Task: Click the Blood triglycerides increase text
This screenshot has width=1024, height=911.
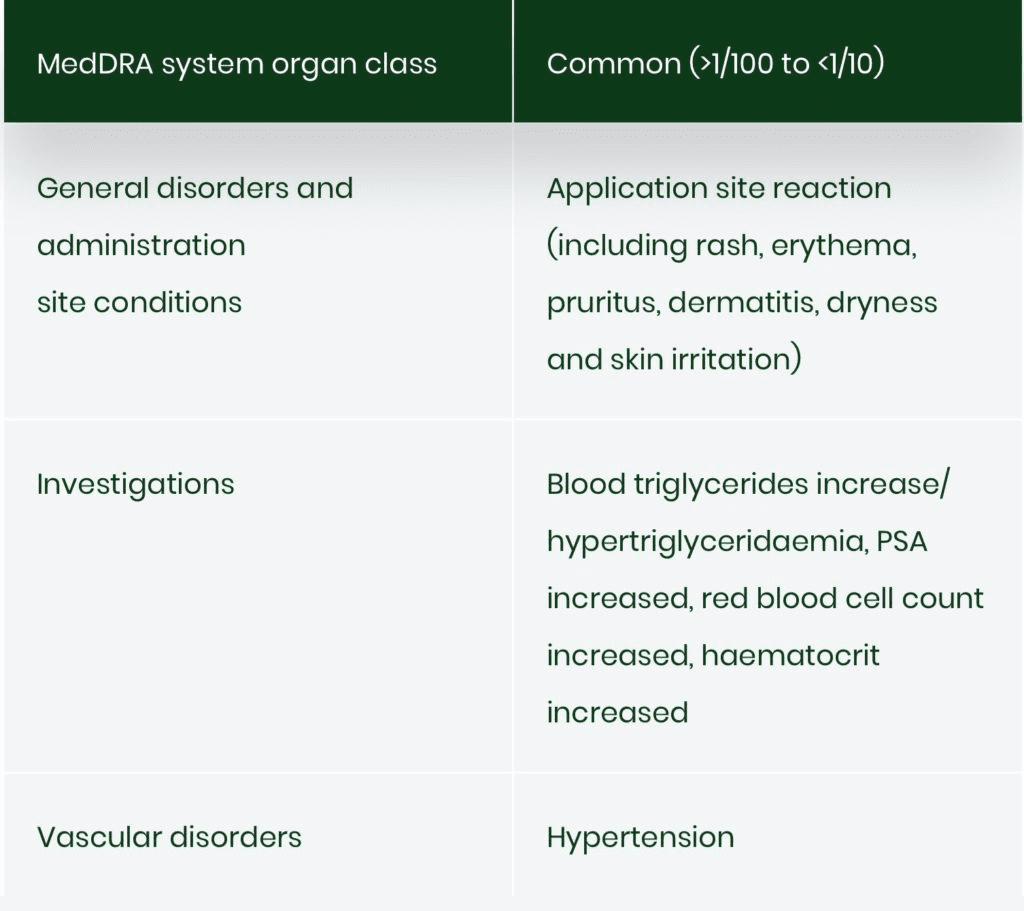Action: click(x=747, y=484)
